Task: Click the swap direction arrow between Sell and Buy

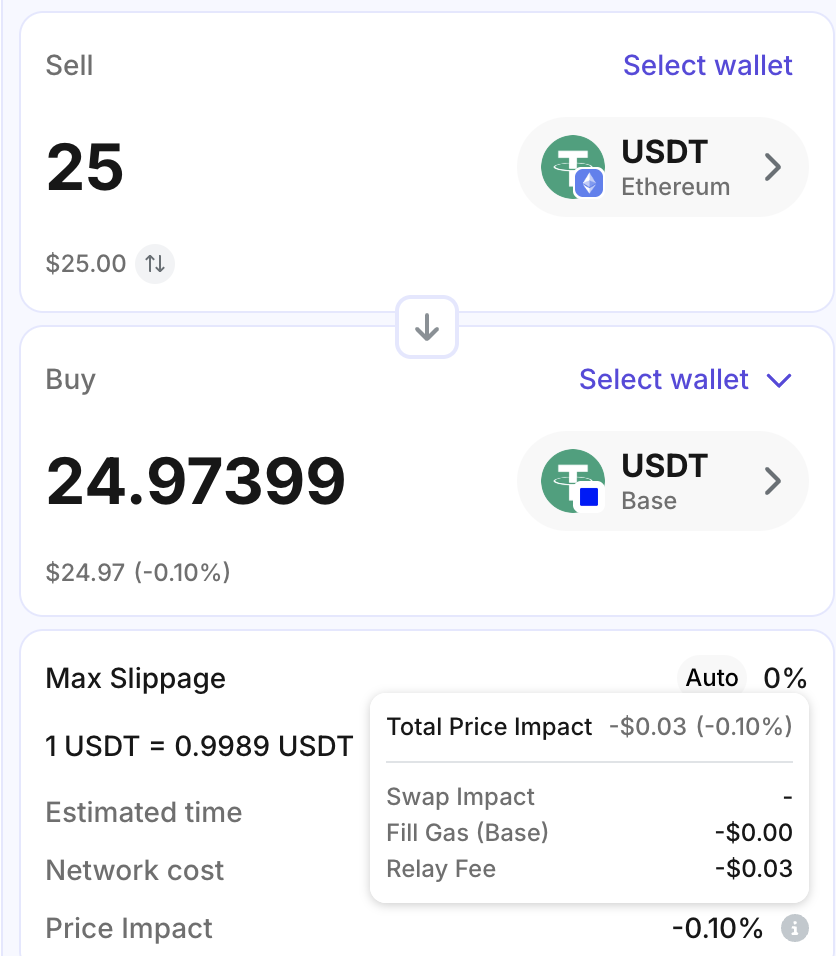Action: [427, 327]
